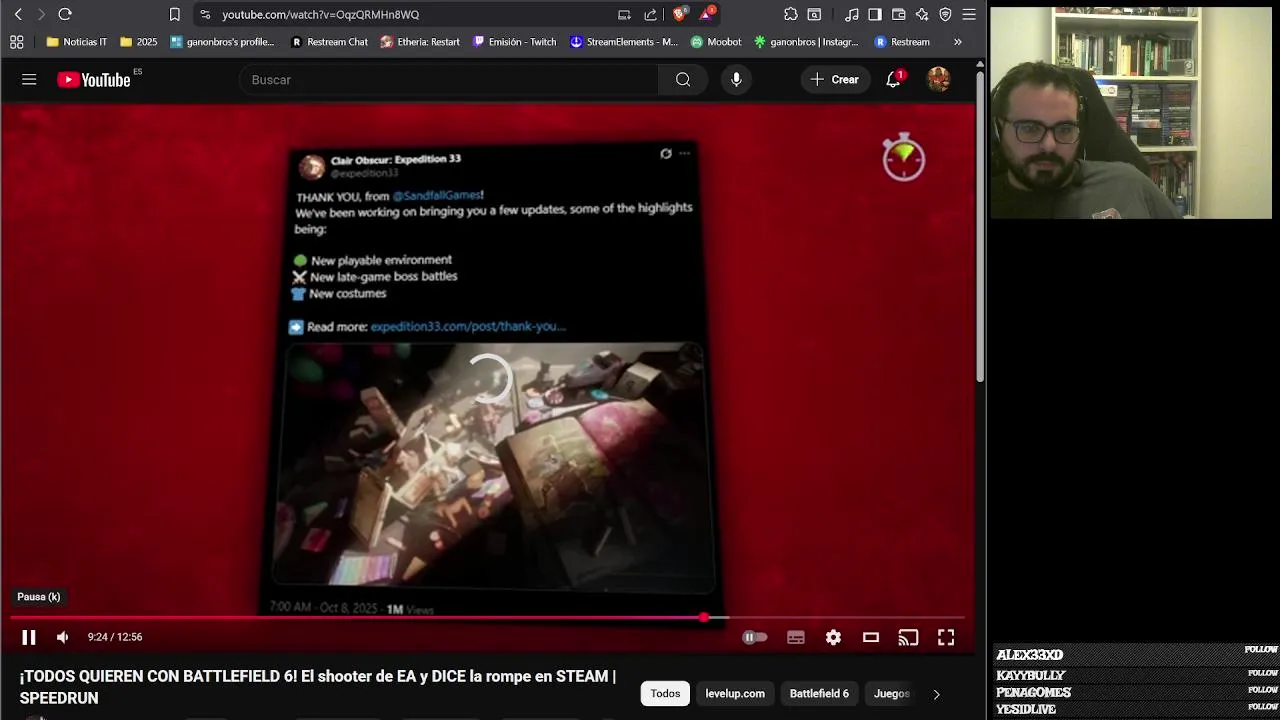1280x720 pixels.
Task: Open the player settings gear
Action: (833, 637)
